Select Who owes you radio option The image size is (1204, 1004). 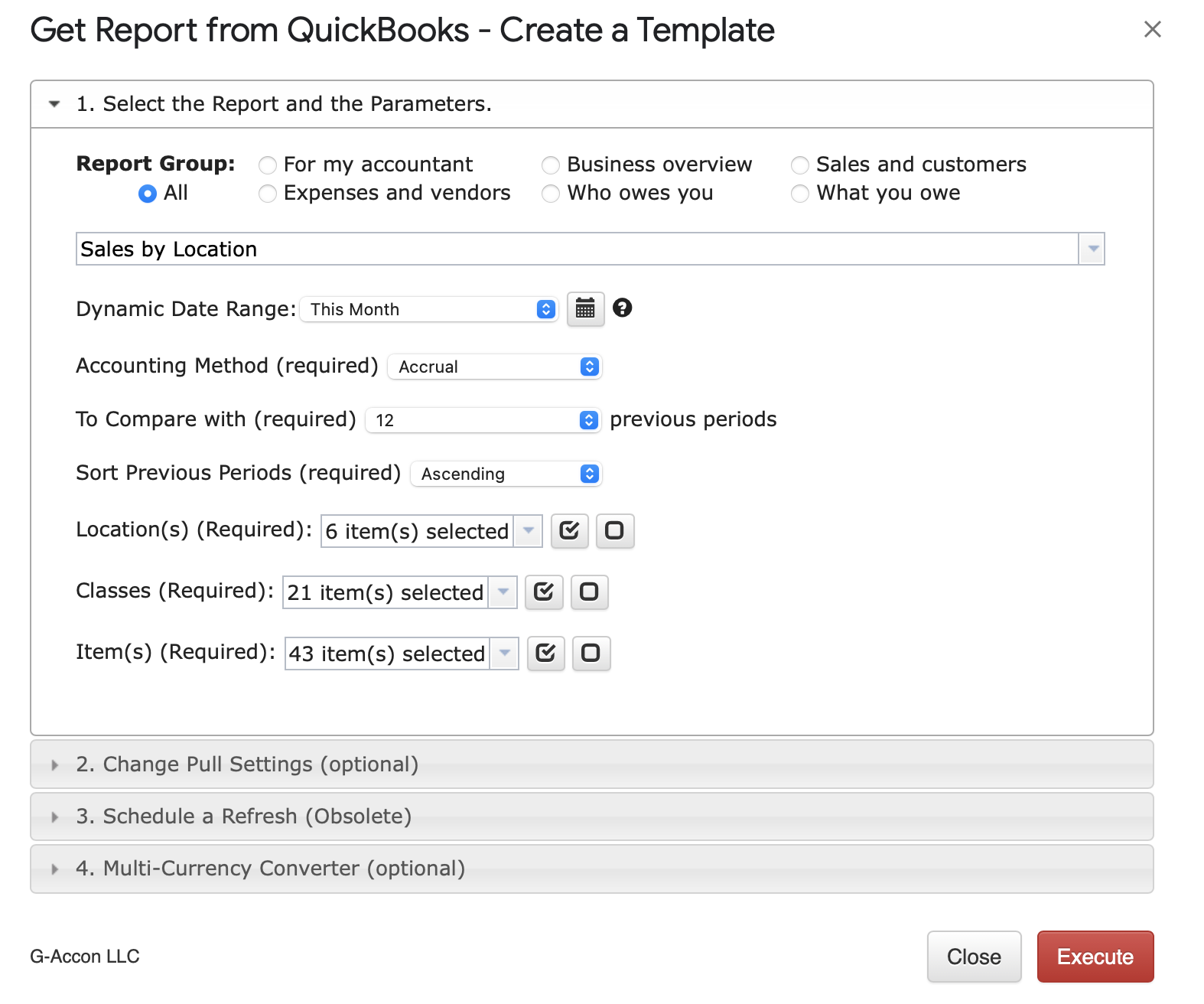pos(551,194)
